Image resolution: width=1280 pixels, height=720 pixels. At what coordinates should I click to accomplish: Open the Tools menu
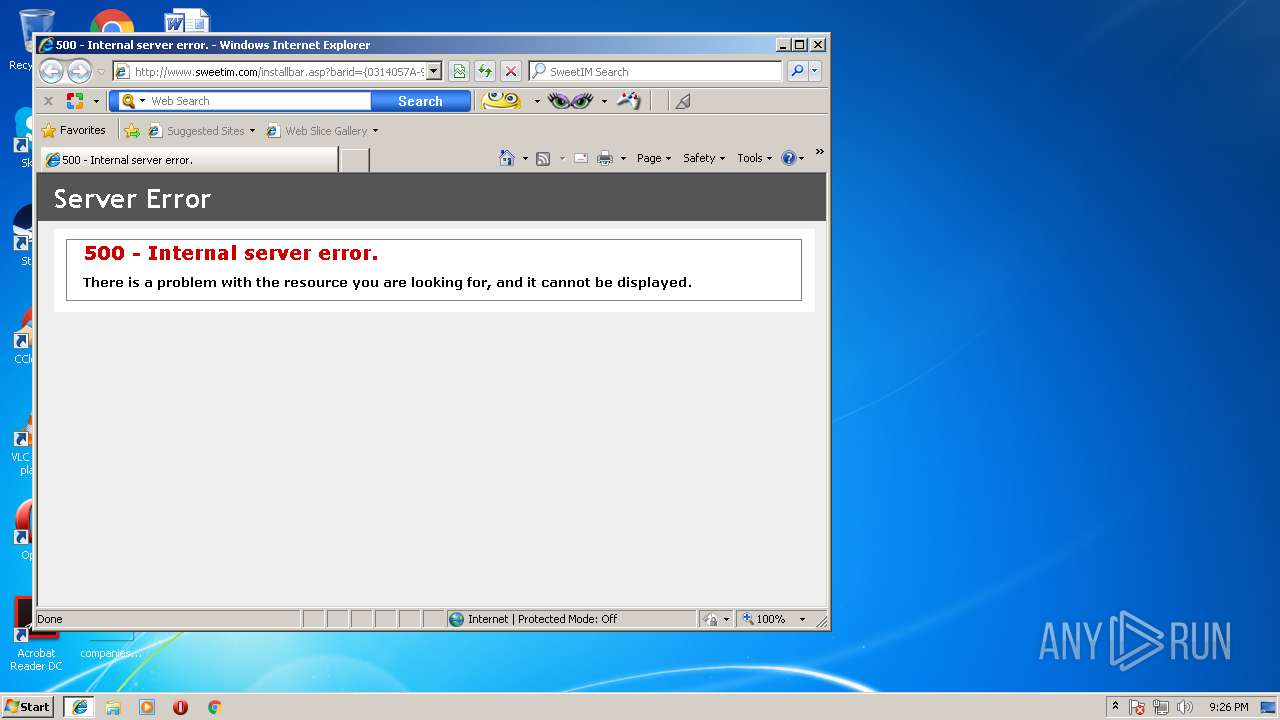[x=755, y=158]
